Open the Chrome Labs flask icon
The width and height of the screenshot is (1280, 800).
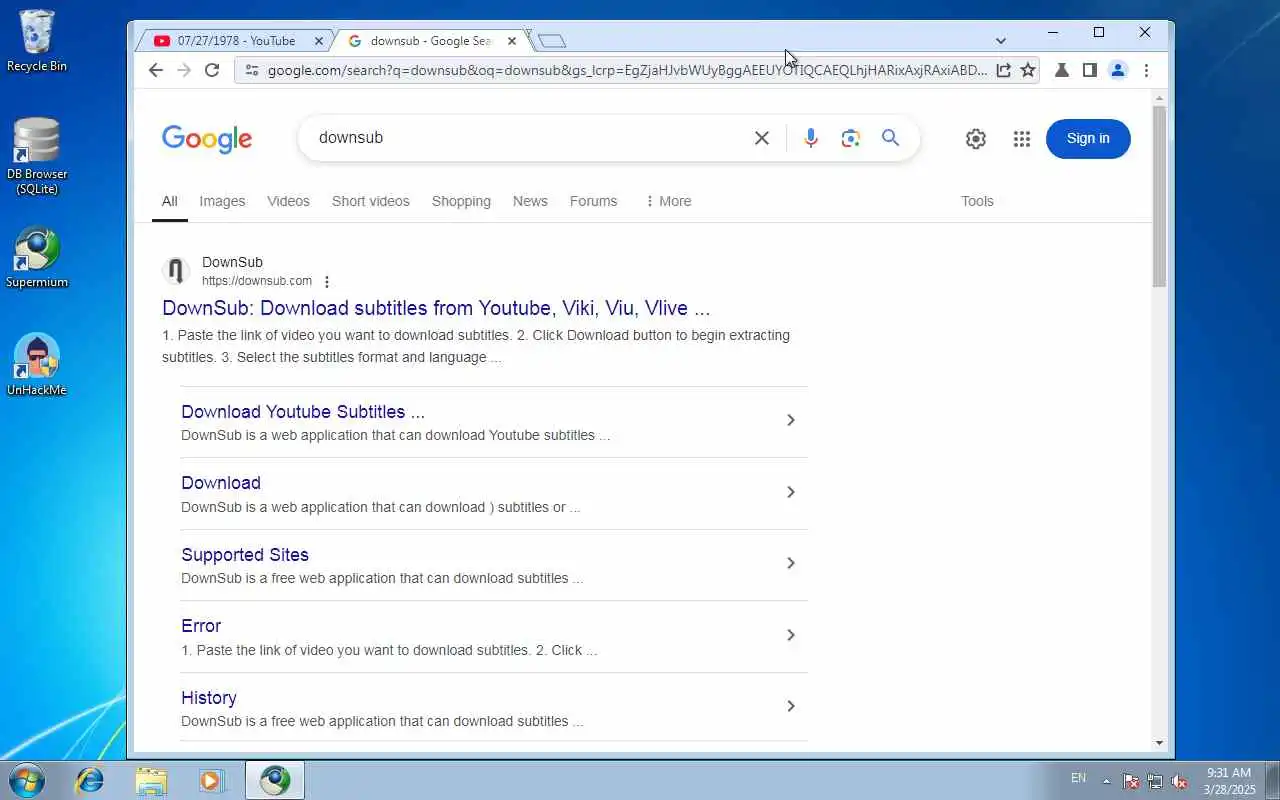click(1062, 70)
